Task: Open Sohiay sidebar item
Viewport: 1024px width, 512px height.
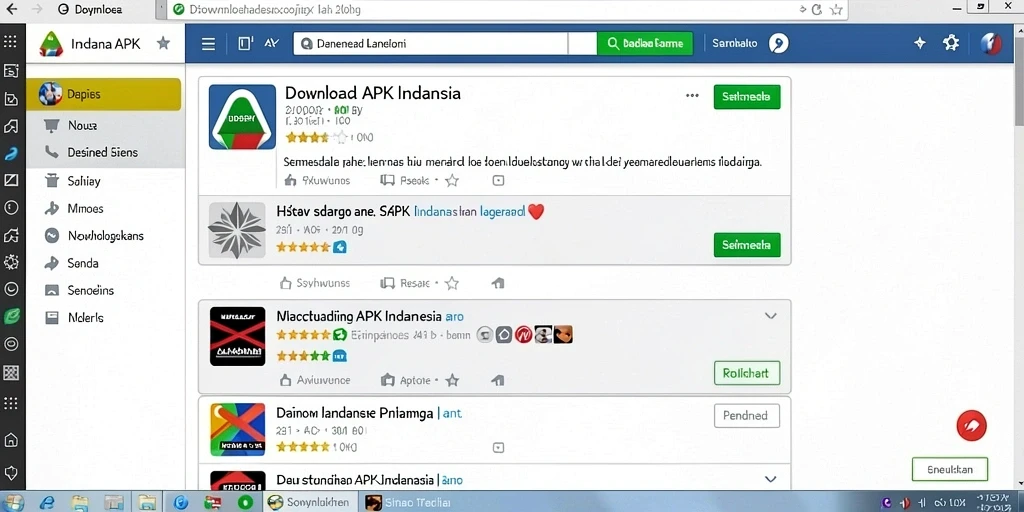Action: coord(105,181)
